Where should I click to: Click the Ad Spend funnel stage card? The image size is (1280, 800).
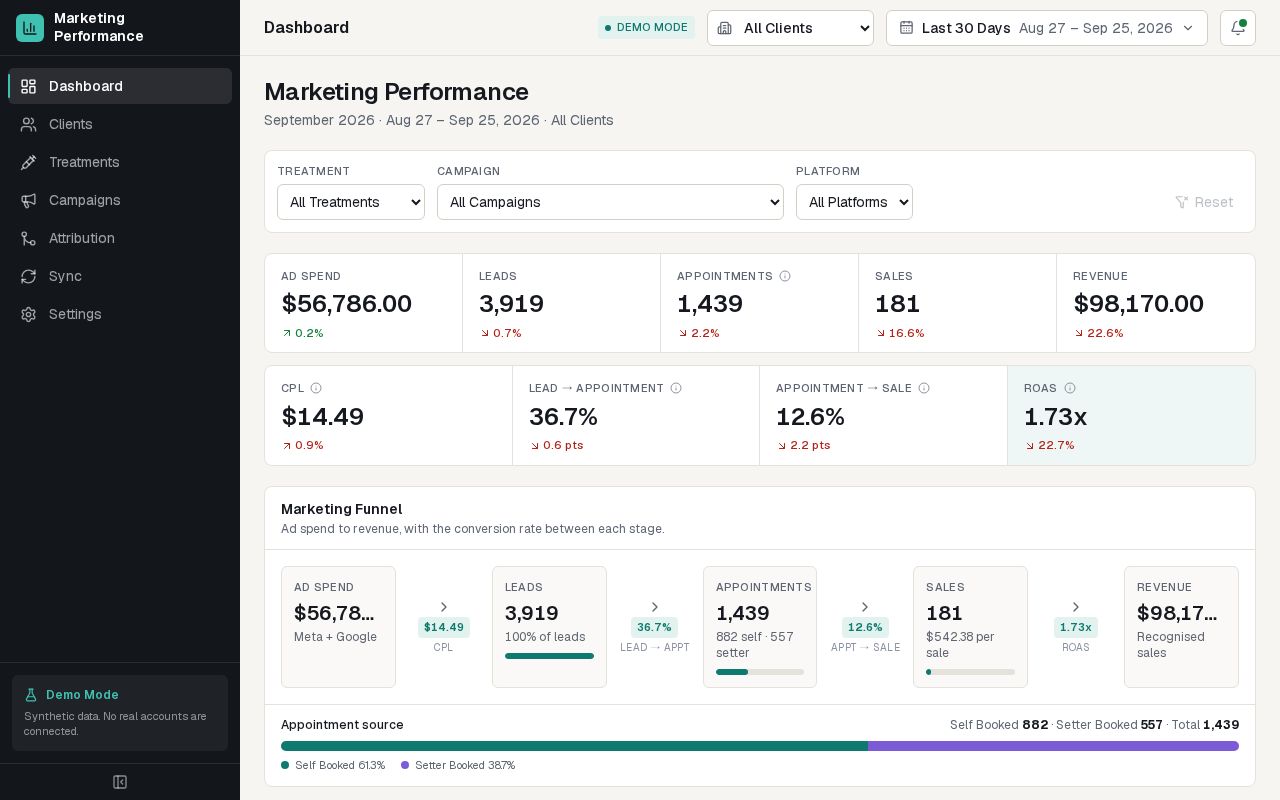338,627
